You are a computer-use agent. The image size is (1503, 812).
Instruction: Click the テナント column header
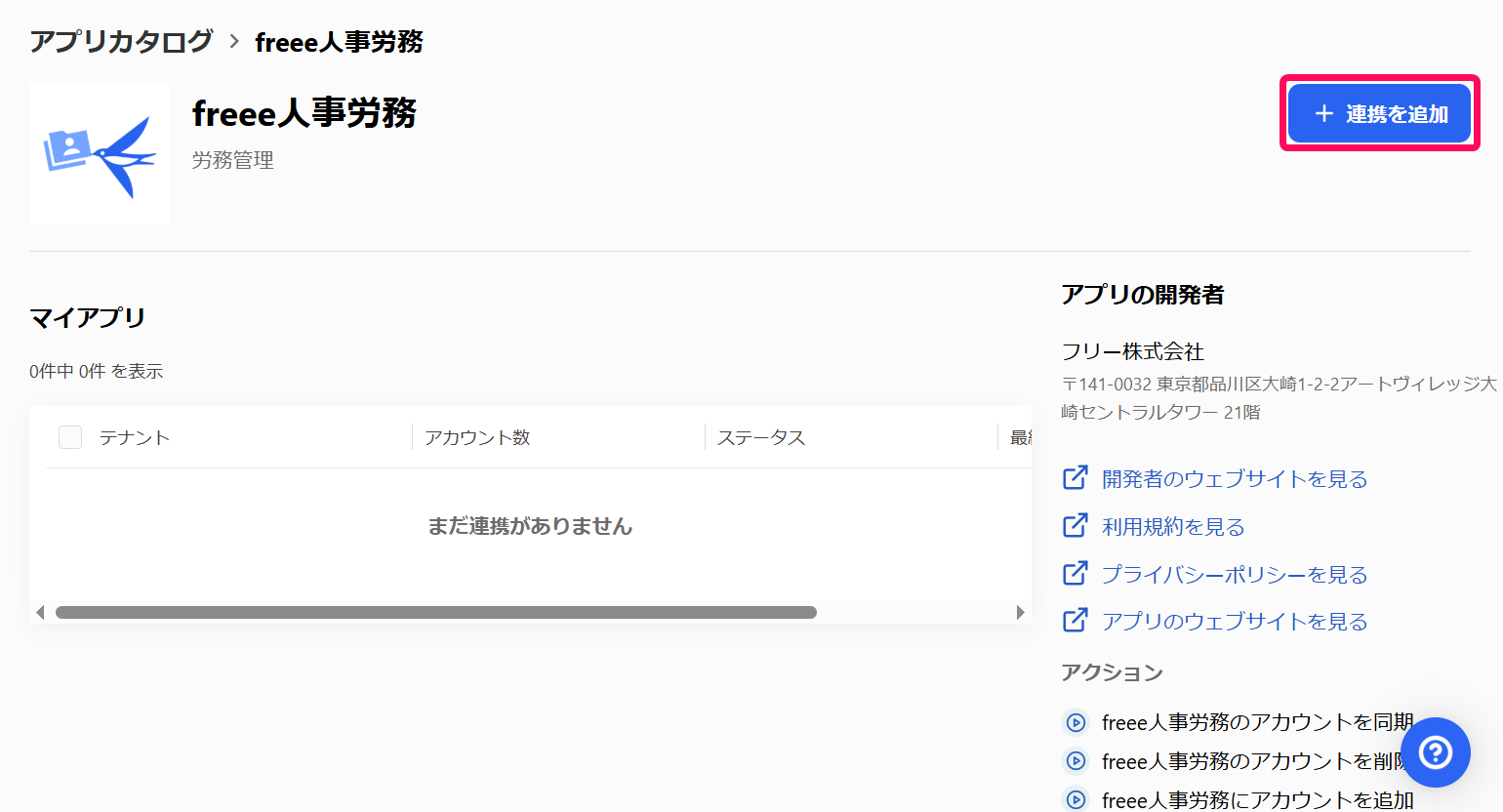(135, 437)
